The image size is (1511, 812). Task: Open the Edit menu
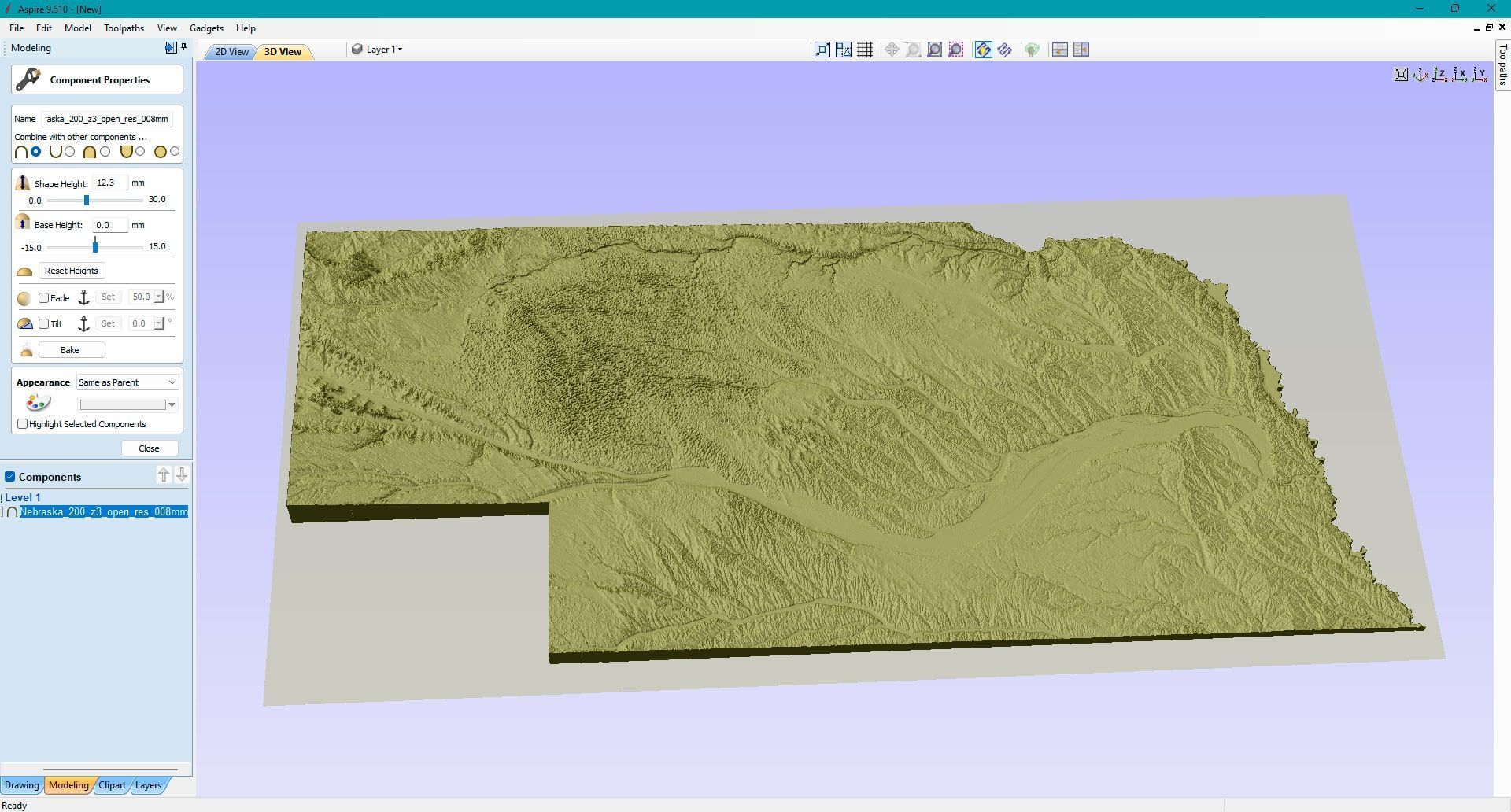pyautogui.click(x=44, y=28)
